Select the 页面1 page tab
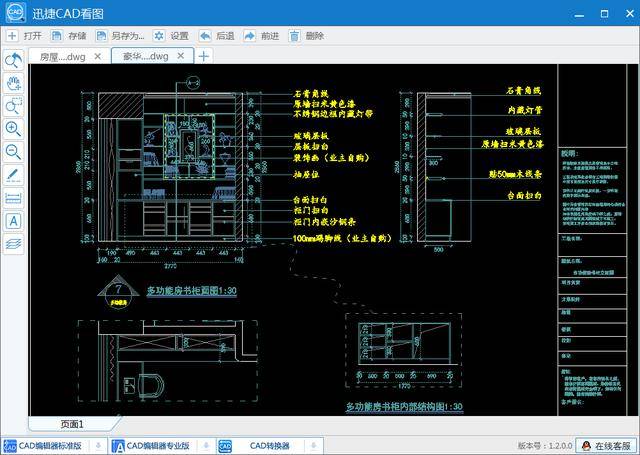 click(x=72, y=424)
